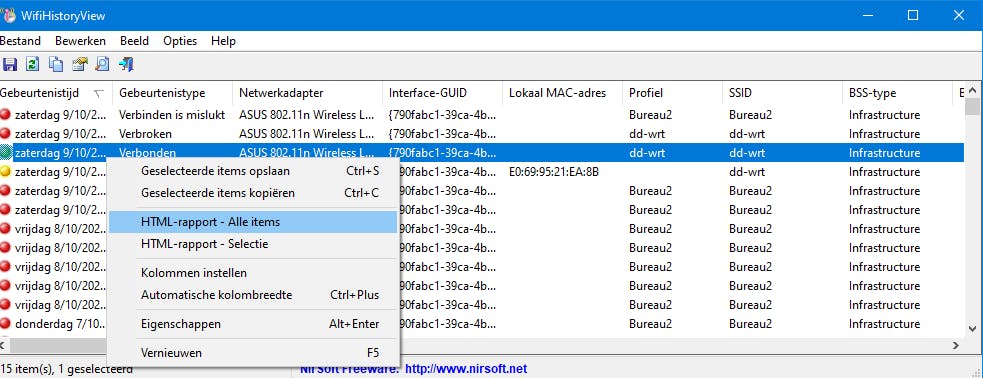983x378 pixels.
Task: Click the 'Verbonden' cell in highlighted row
Action: pyautogui.click(x=147, y=152)
